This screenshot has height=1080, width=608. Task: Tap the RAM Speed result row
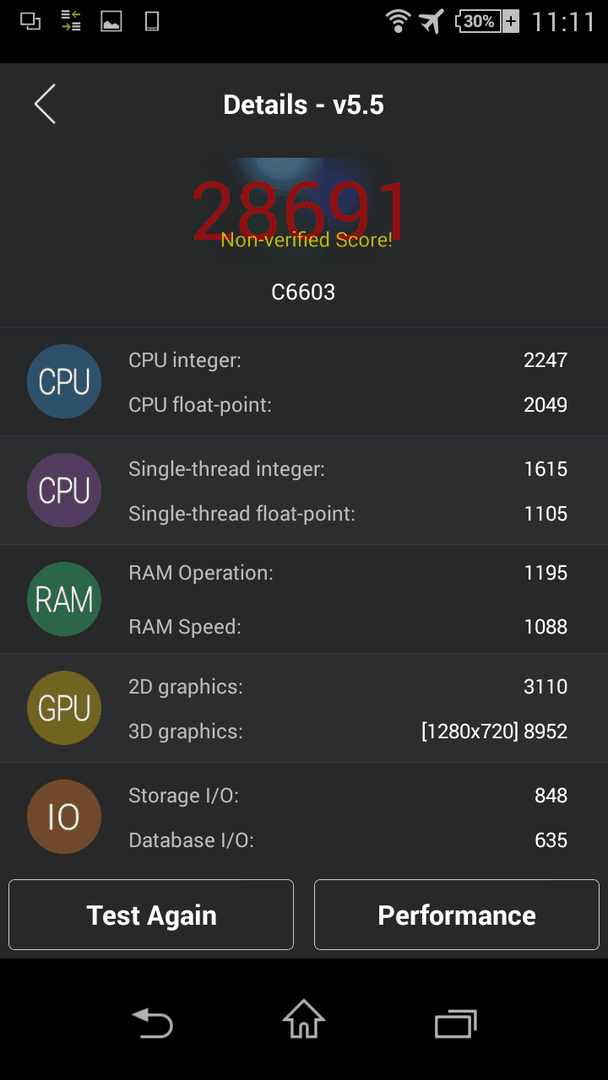348,626
